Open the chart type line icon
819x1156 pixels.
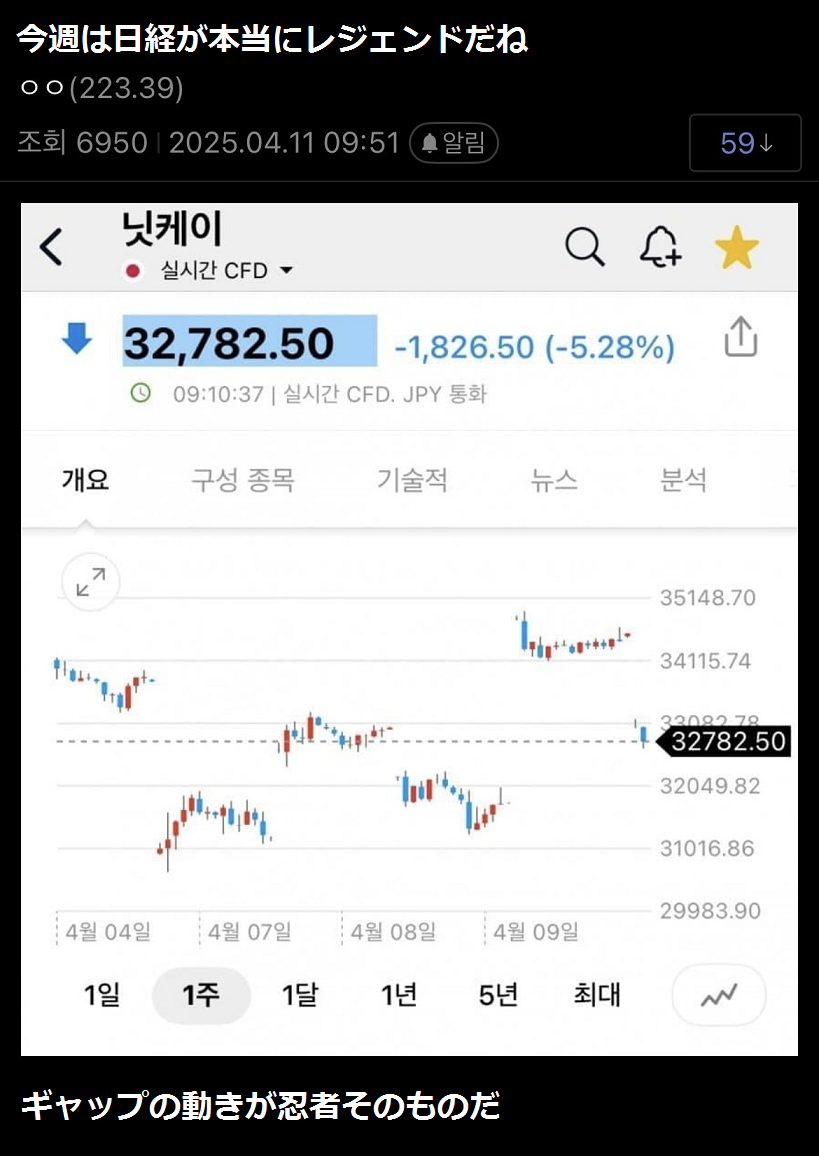pyautogui.click(x=719, y=996)
